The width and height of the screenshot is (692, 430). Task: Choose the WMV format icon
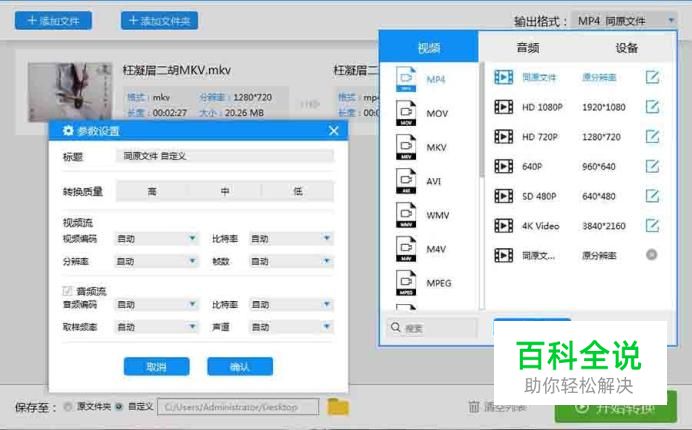(406, 215)
